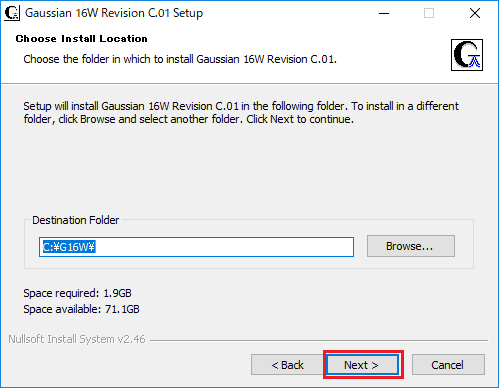Click the 'Destination Folder' group label

[x=75, y=220]
